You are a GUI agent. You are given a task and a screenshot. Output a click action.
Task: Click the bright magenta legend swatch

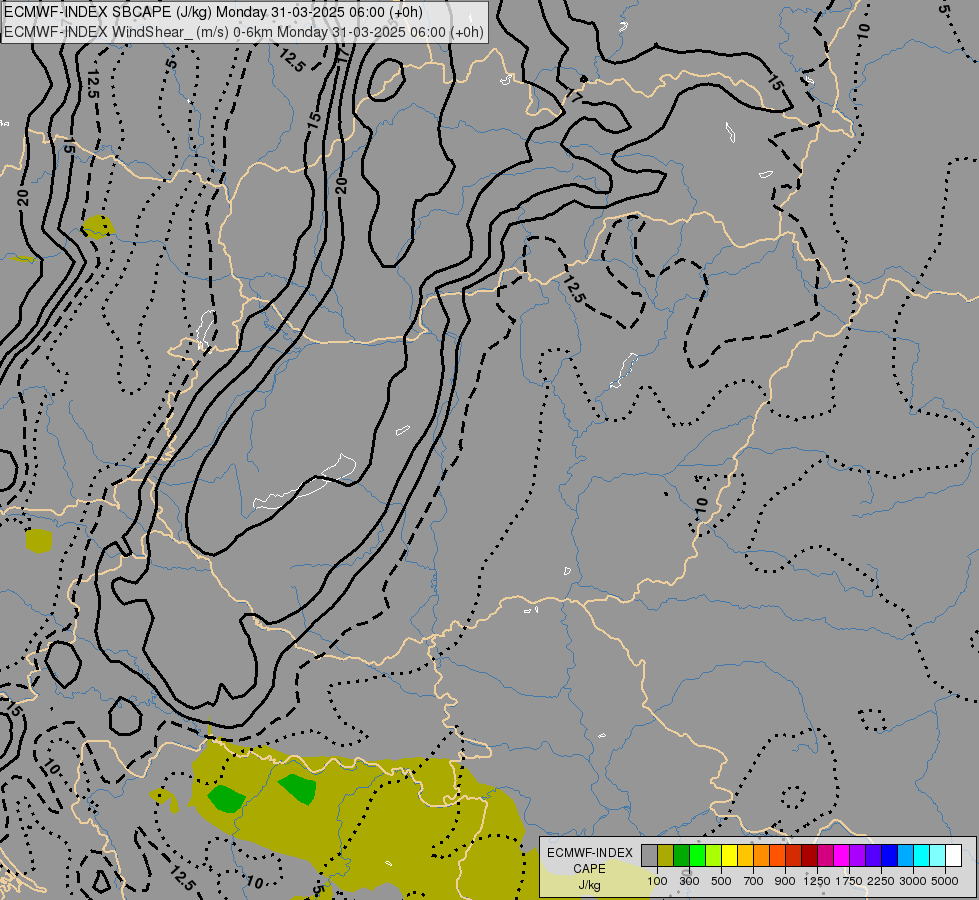(x=842, y=855)
